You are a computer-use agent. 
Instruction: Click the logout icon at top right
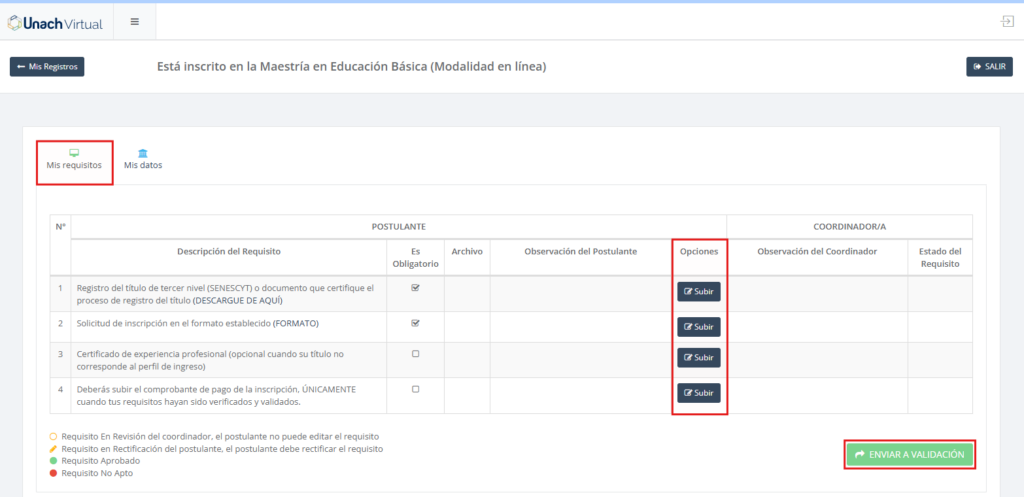coord(1006,21)
